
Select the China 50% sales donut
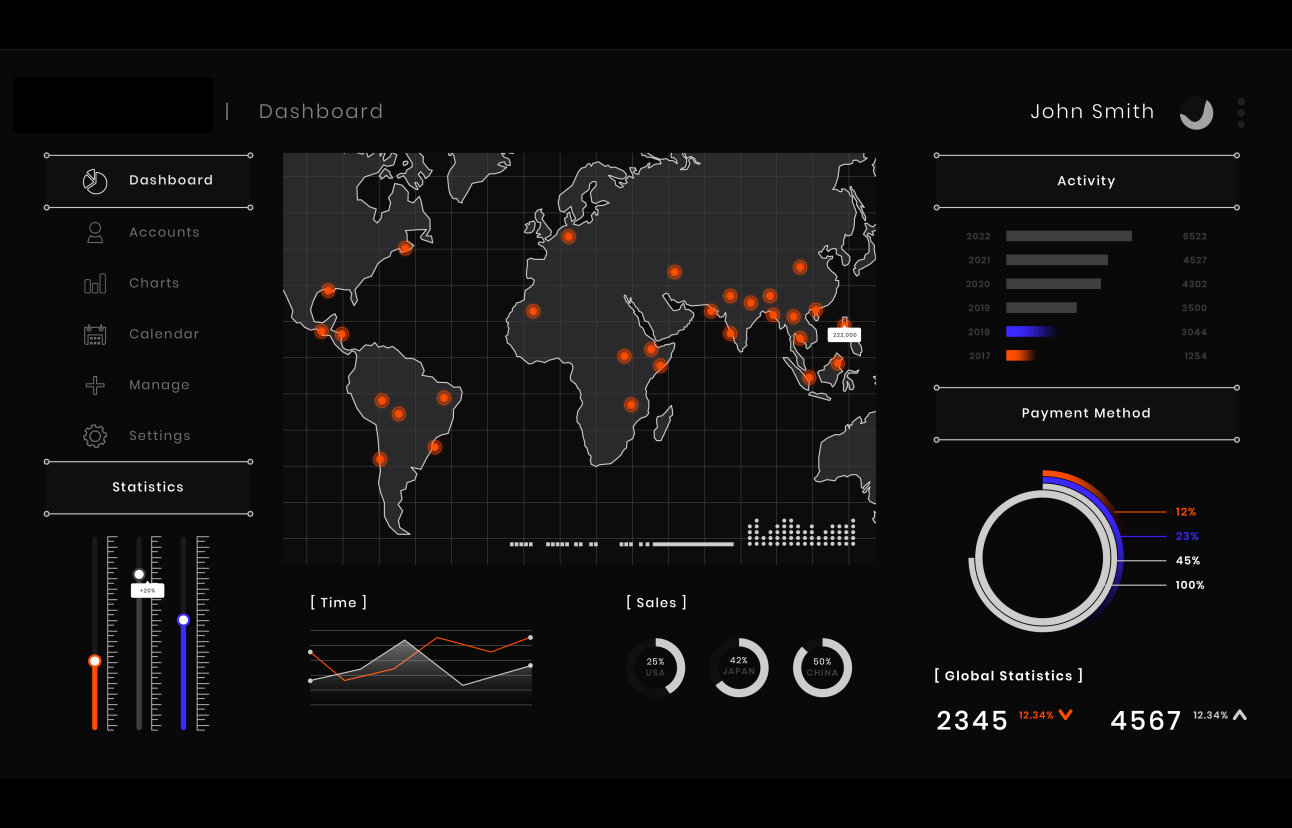822,667
